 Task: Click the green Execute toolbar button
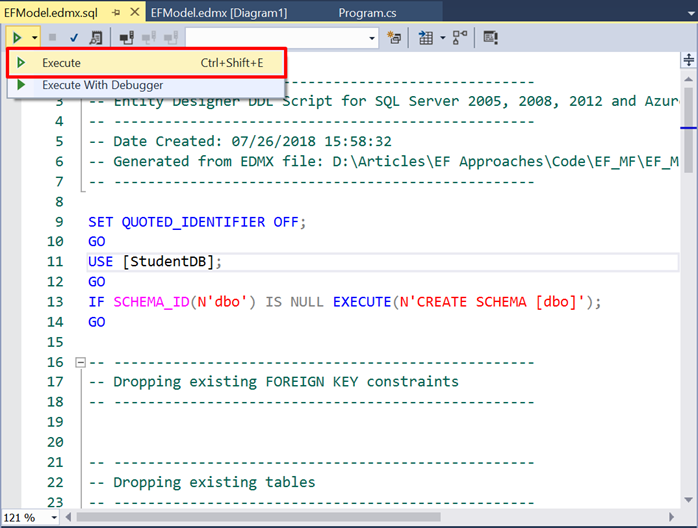pyautogui.click(x=17, y=37)
